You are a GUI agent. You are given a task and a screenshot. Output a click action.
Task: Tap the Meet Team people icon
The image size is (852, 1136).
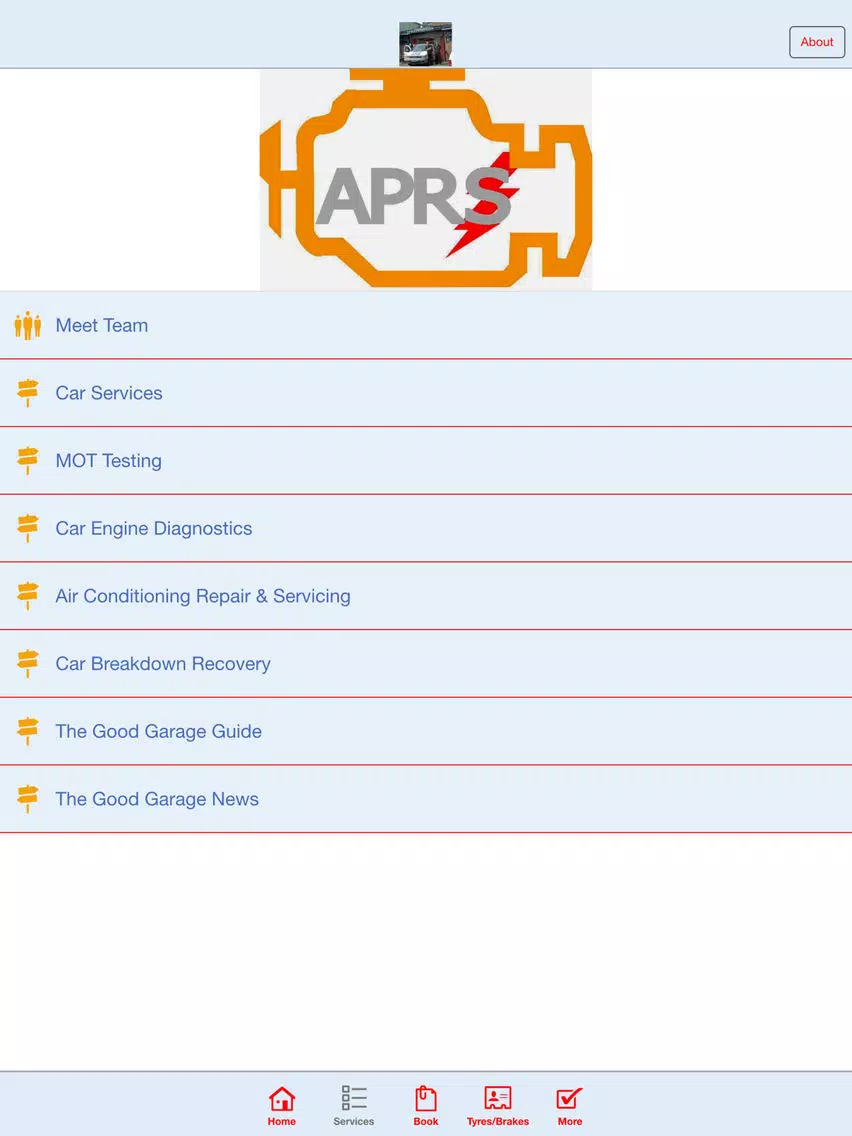point(28,325)
